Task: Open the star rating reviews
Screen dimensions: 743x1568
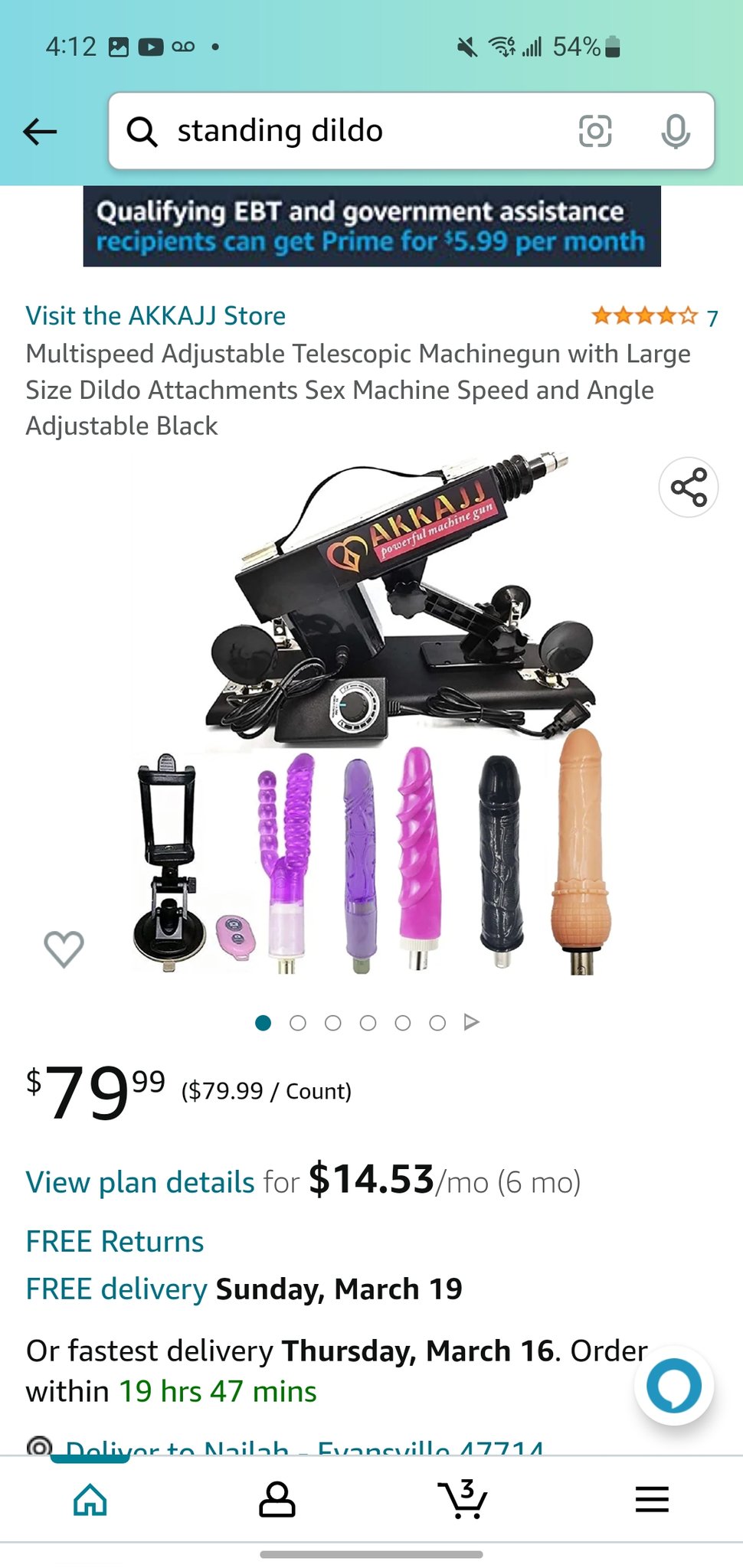Action: (x=655, y=316)
